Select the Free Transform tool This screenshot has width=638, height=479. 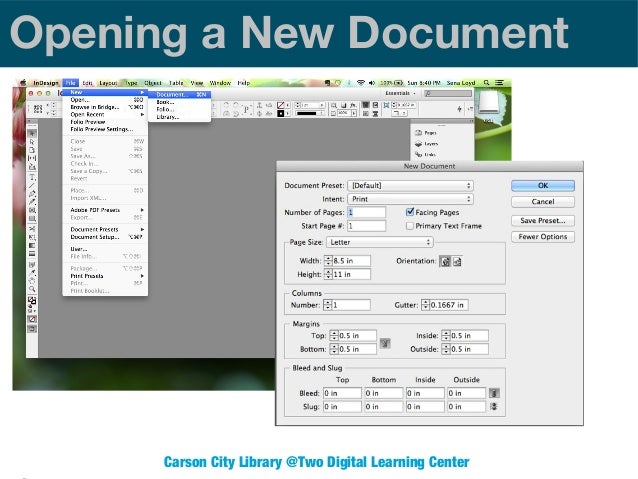32,237
